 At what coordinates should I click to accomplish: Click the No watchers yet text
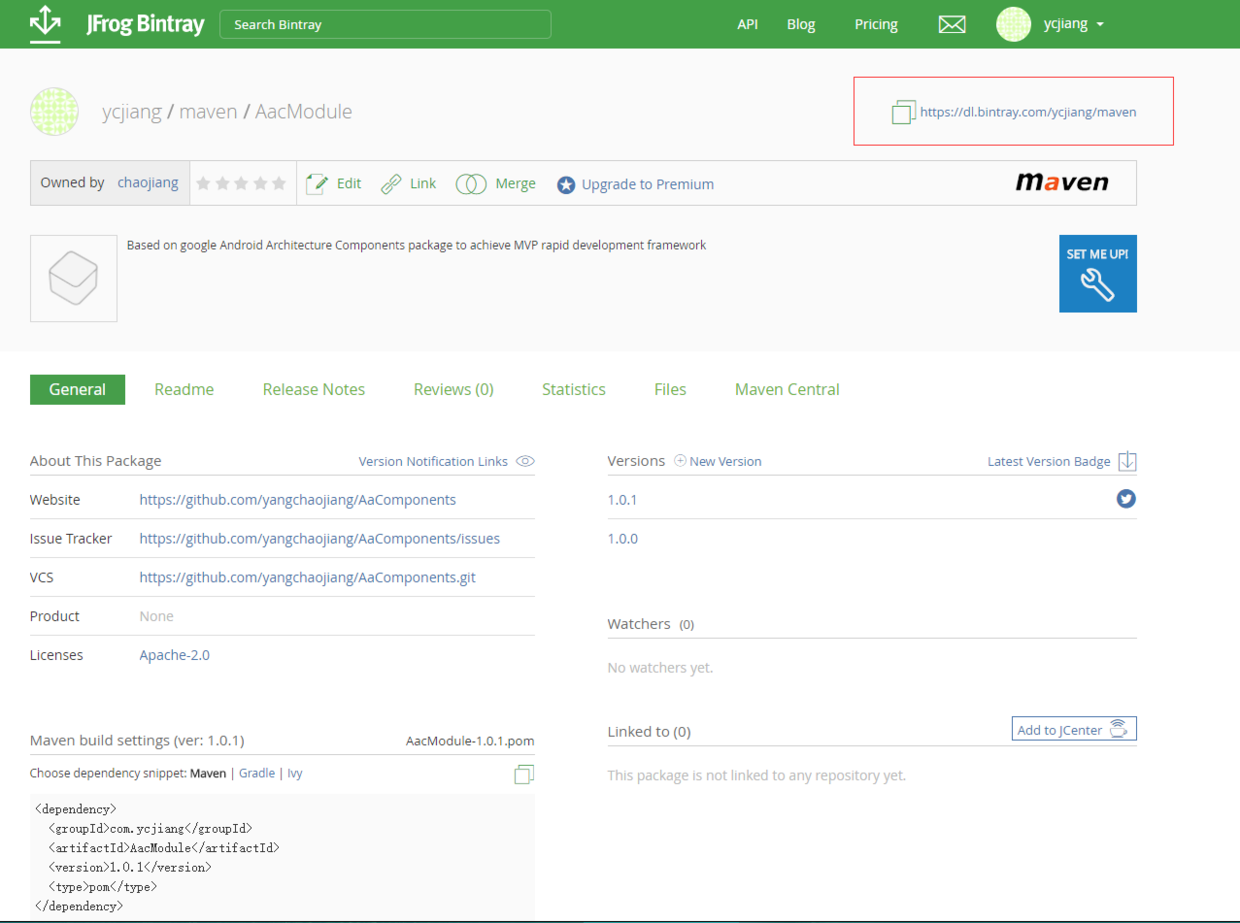click(660, 667)
